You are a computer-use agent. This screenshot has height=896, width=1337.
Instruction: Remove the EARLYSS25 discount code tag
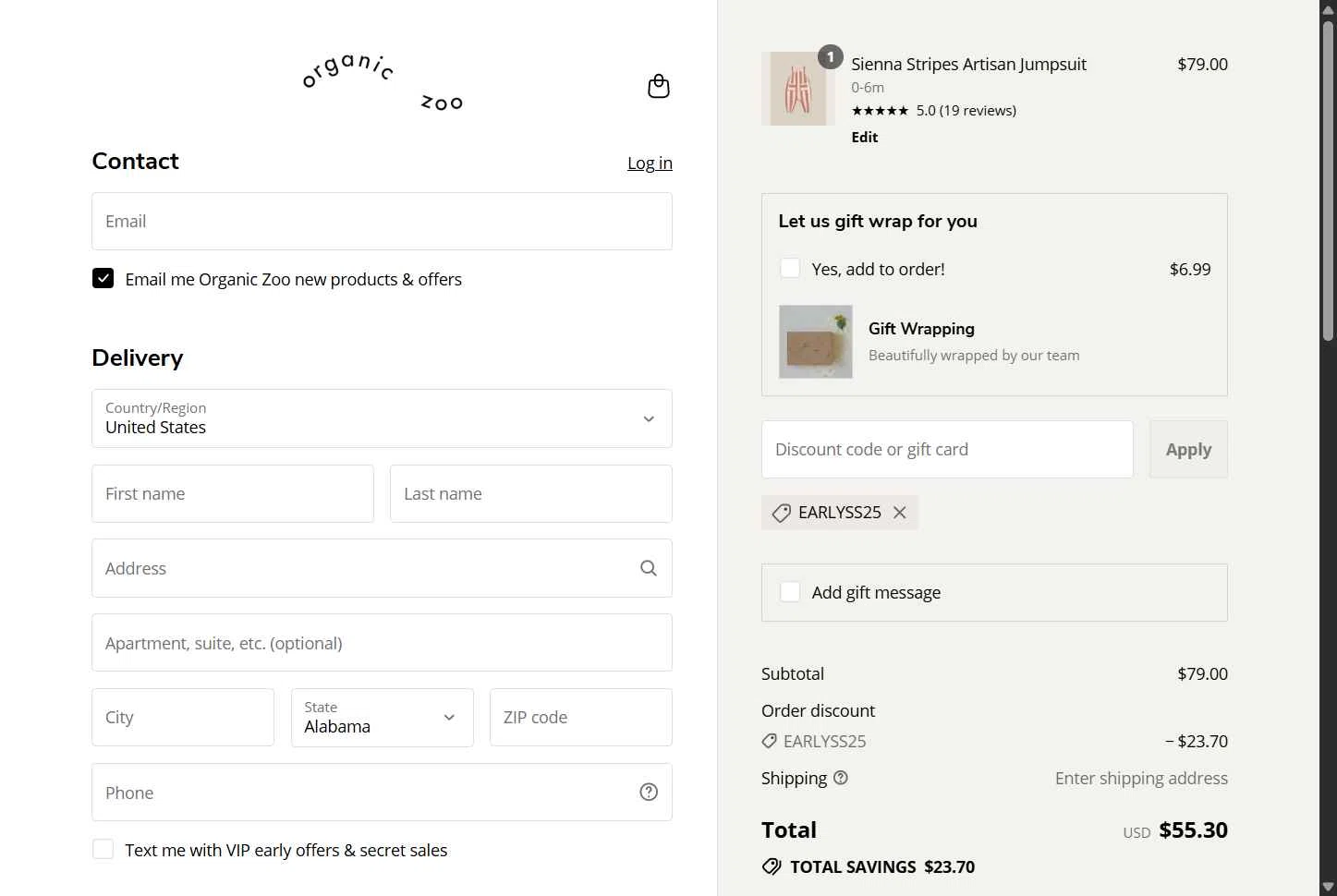pyautogui.click(x=900, y=513)
